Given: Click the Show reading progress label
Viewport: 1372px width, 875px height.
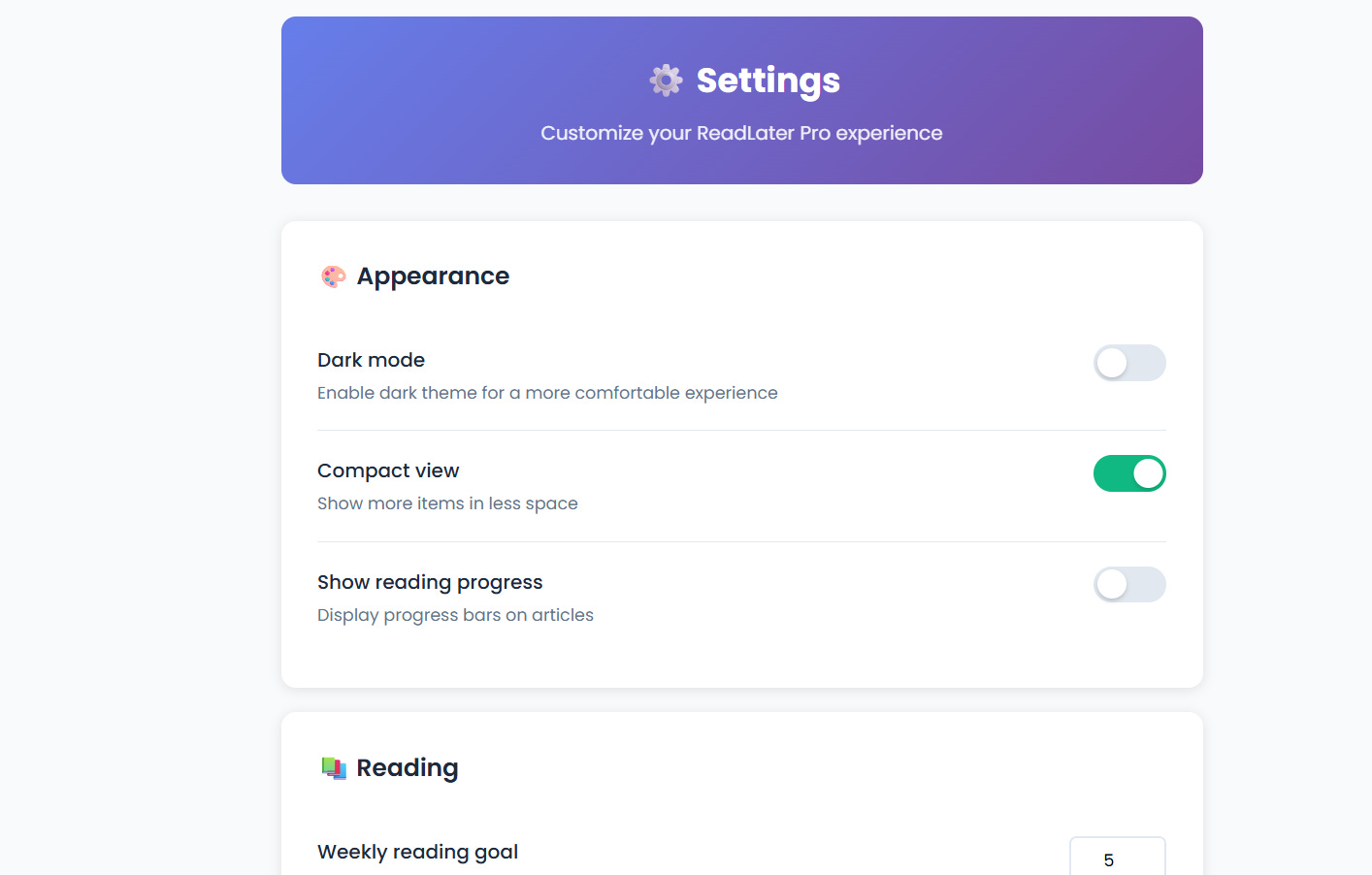Looking at the screenshot, I should 430,582.
